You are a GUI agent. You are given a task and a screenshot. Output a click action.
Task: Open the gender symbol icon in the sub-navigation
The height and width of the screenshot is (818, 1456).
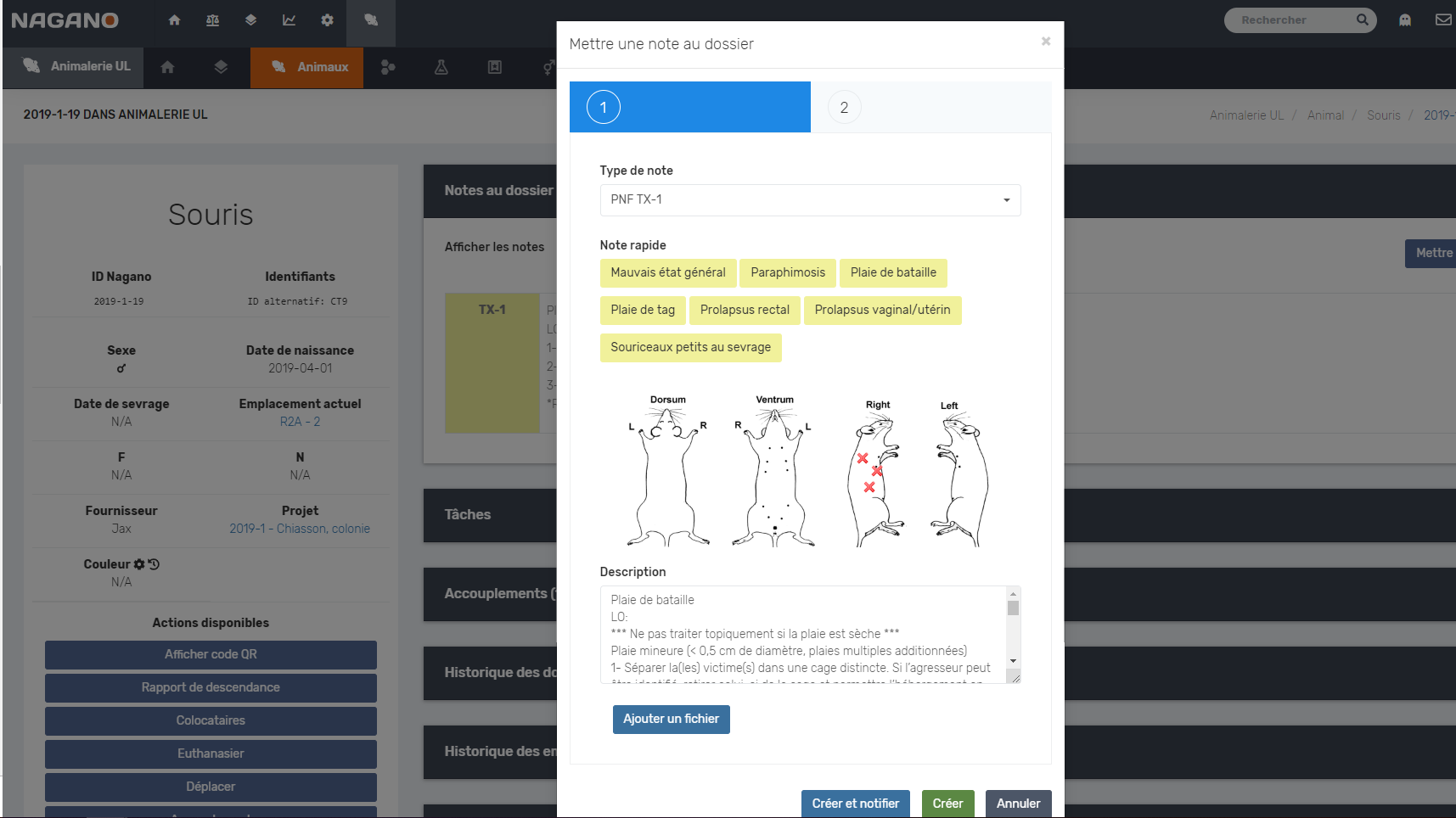point(548,67)
